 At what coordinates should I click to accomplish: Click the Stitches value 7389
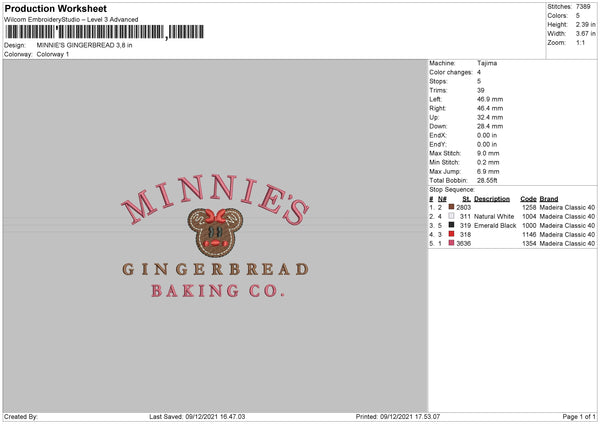coord(583,7)
